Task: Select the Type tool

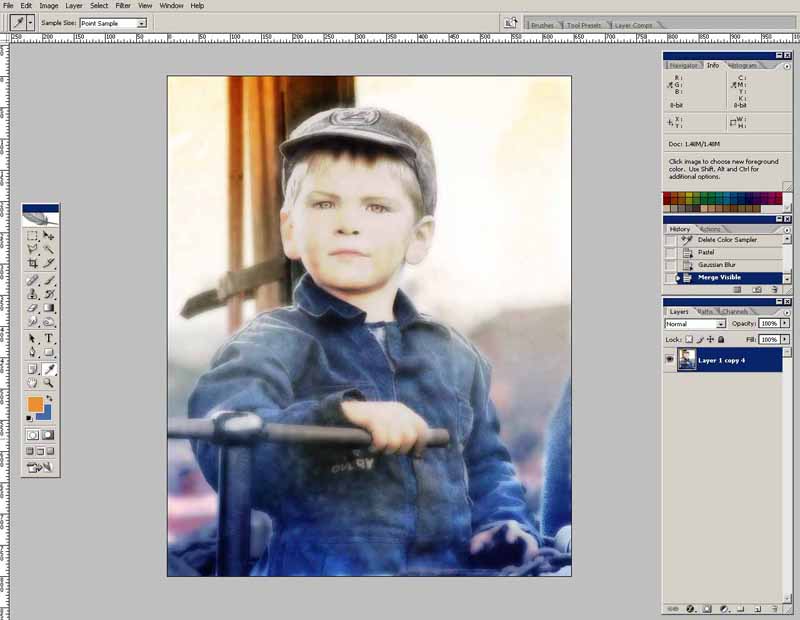Action: [x=48, y=338]
